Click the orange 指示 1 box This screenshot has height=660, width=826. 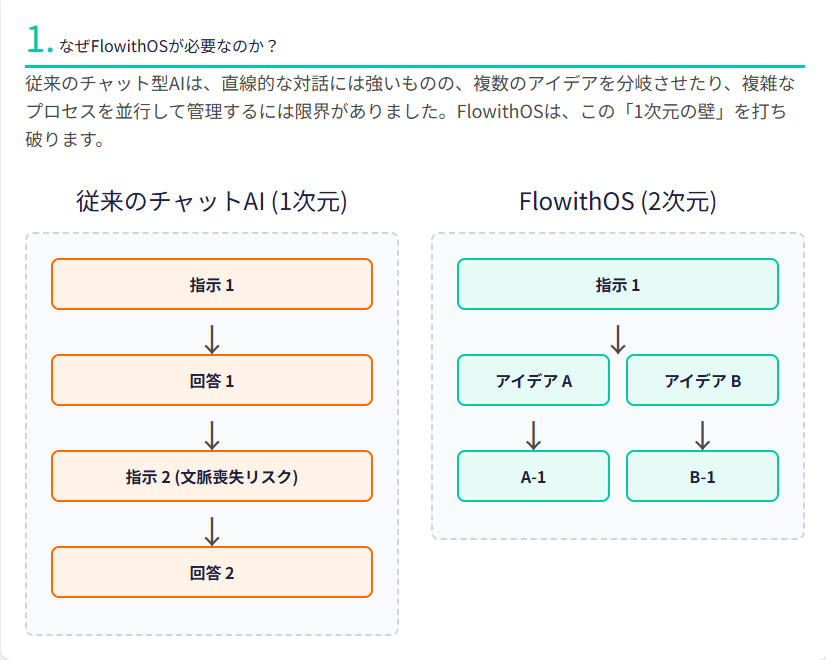point(212,284)
